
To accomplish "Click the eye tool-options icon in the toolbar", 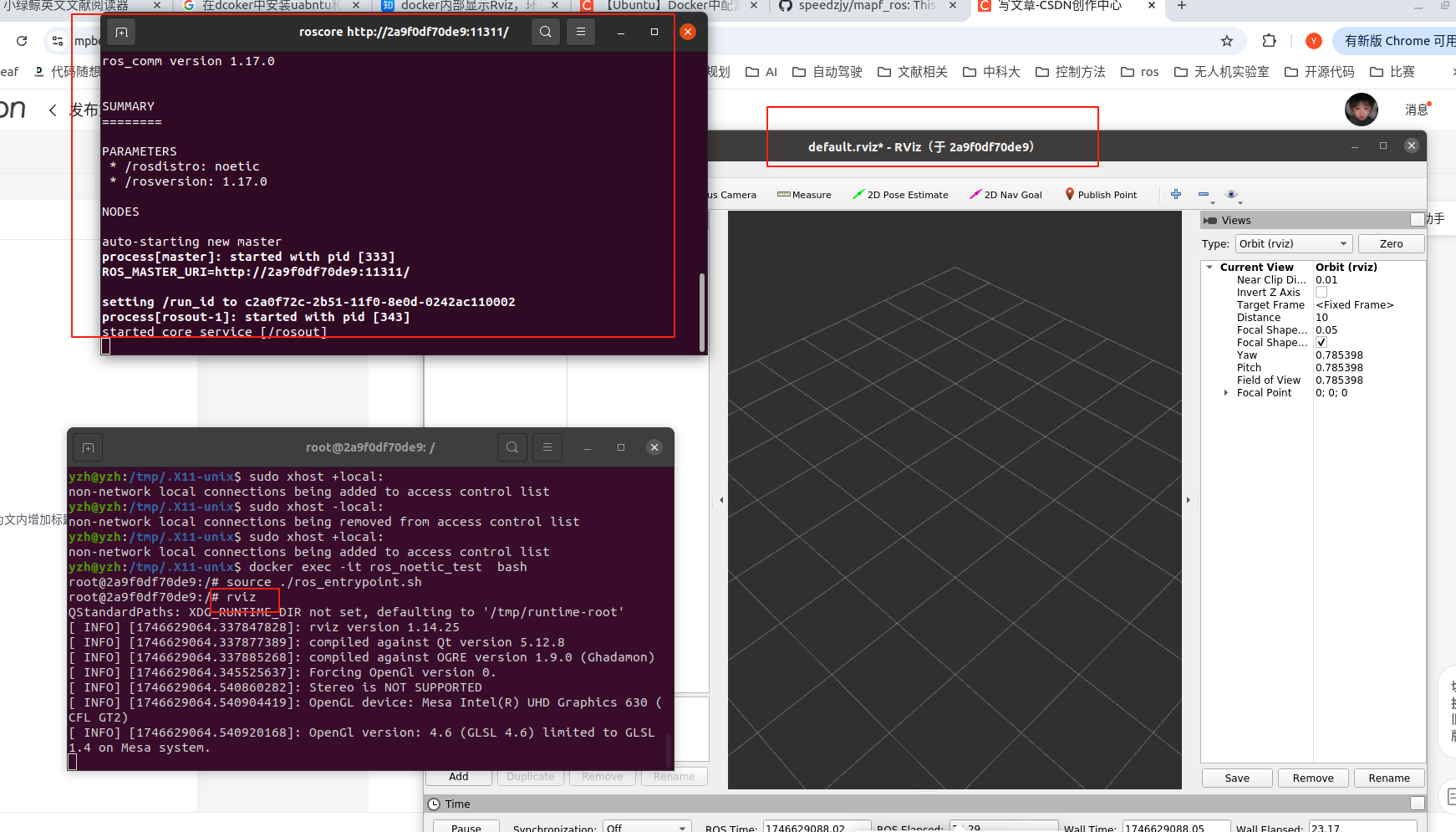I will coord(1232,194).
